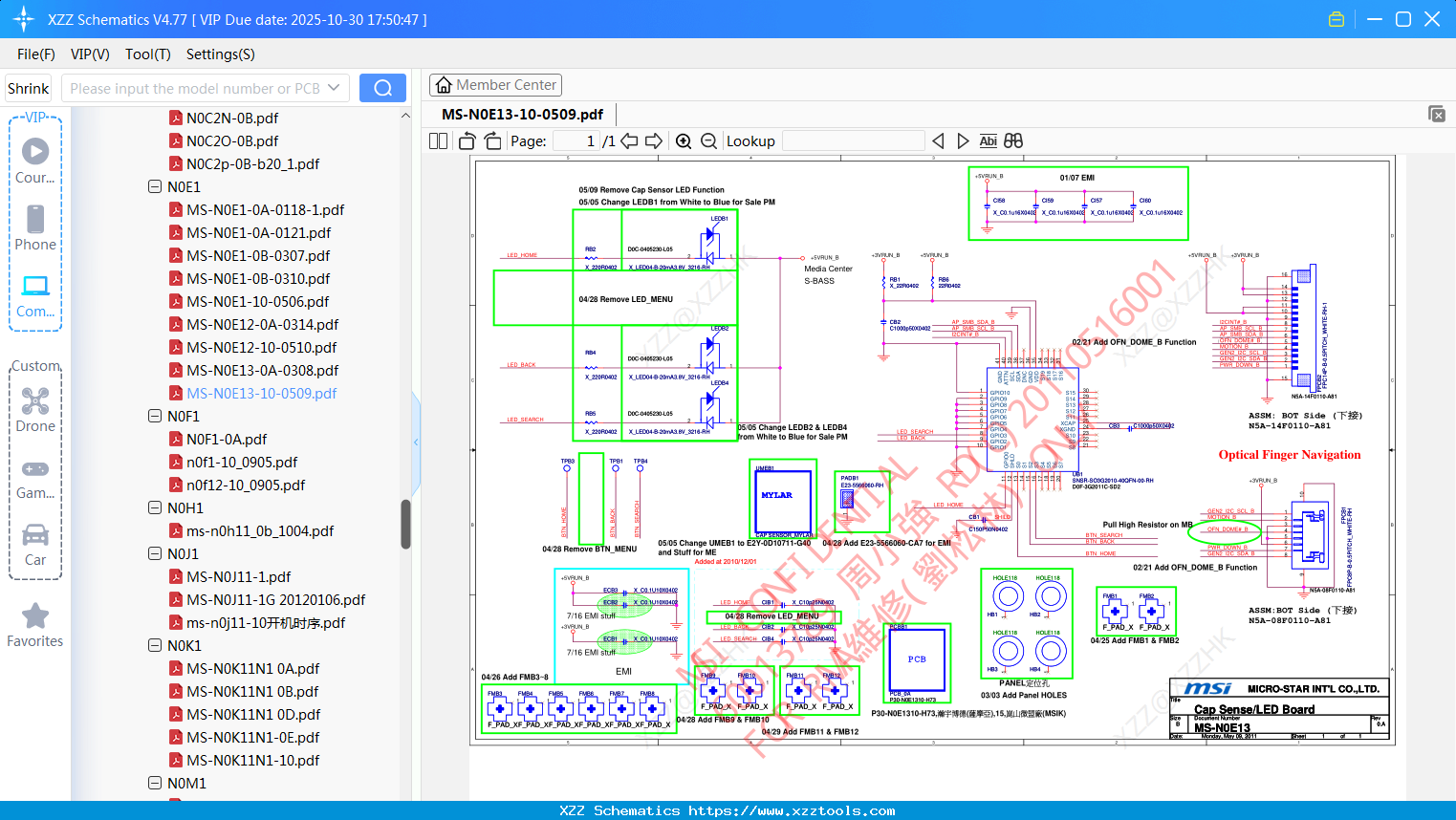Open the model number dropdown arrow
This screenshot has height=820, width=1456.
pyautogui.click(x=334, y=88)
